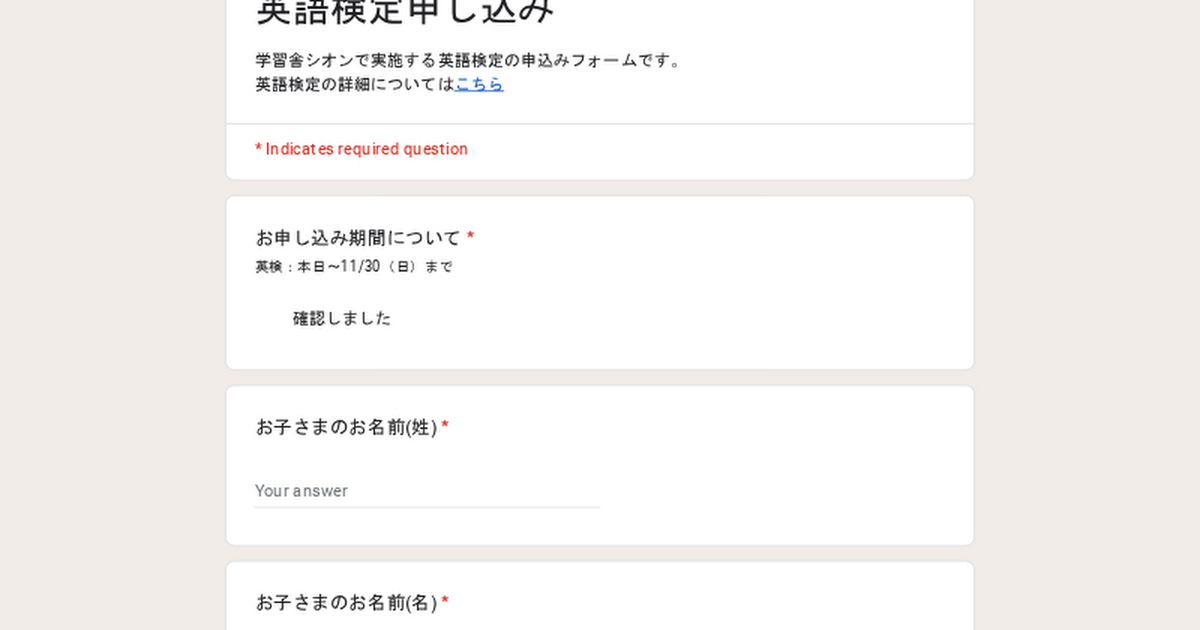Click the red asterisk beside お子さまのお名前(名)

(445, 603)
